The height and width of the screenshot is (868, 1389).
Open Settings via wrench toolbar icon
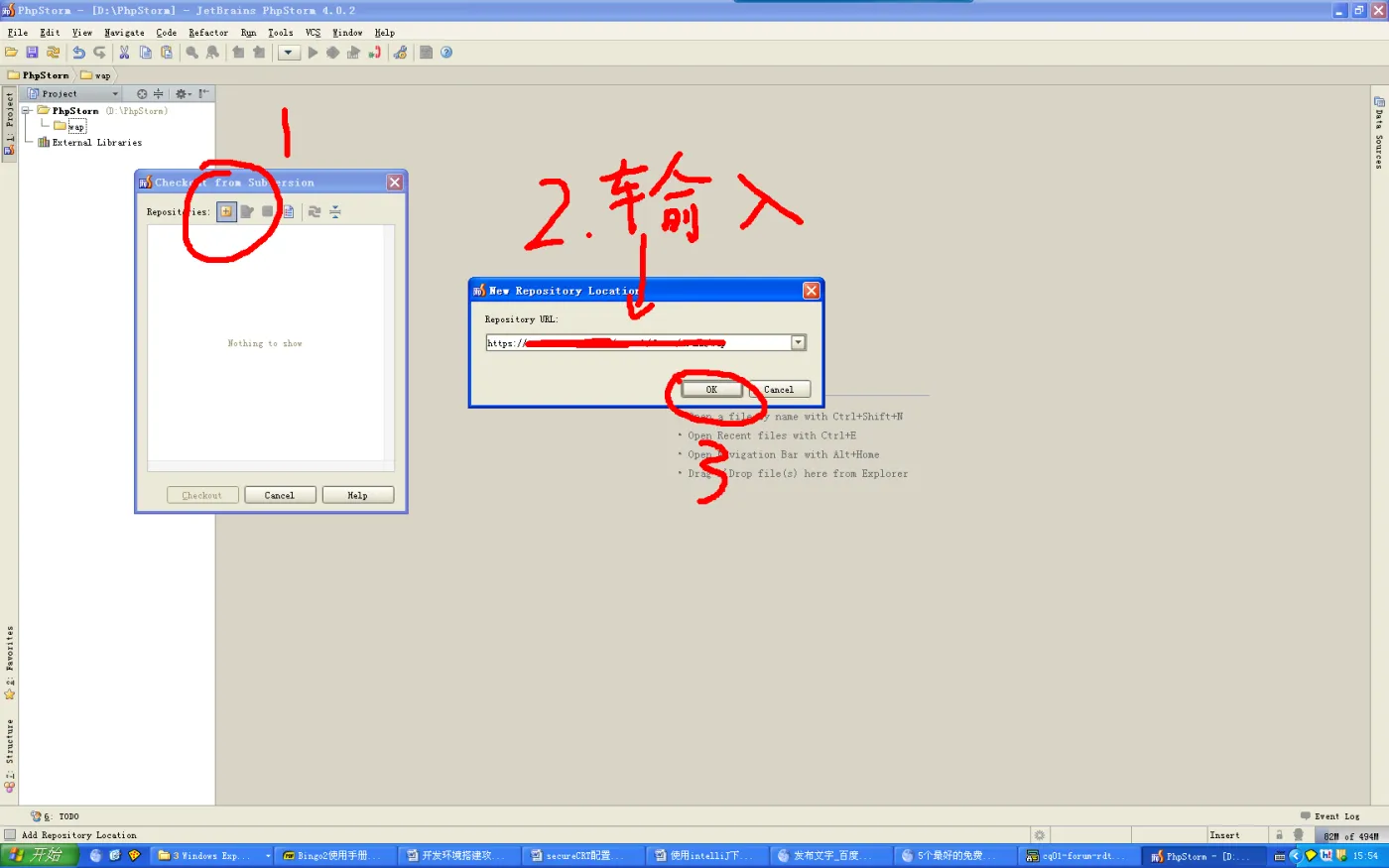400,53
